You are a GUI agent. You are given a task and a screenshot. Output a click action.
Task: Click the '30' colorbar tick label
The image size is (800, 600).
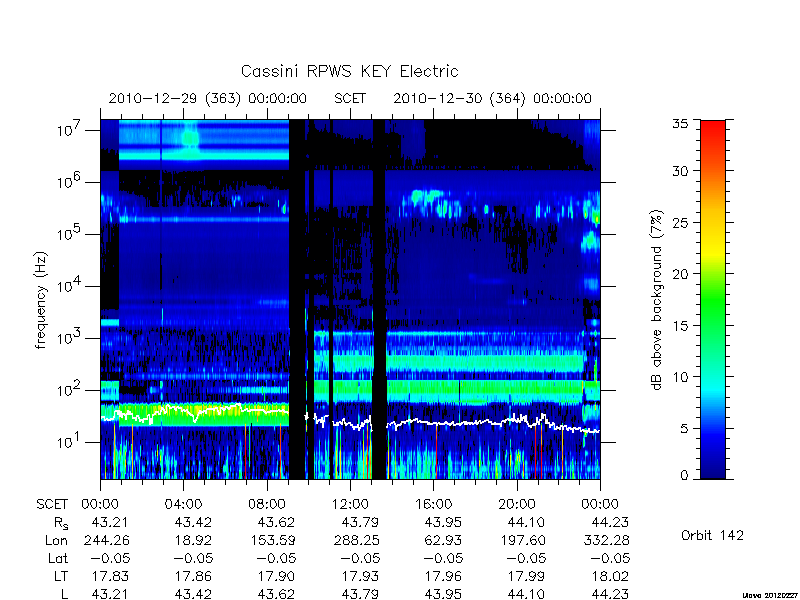[680, 170]
